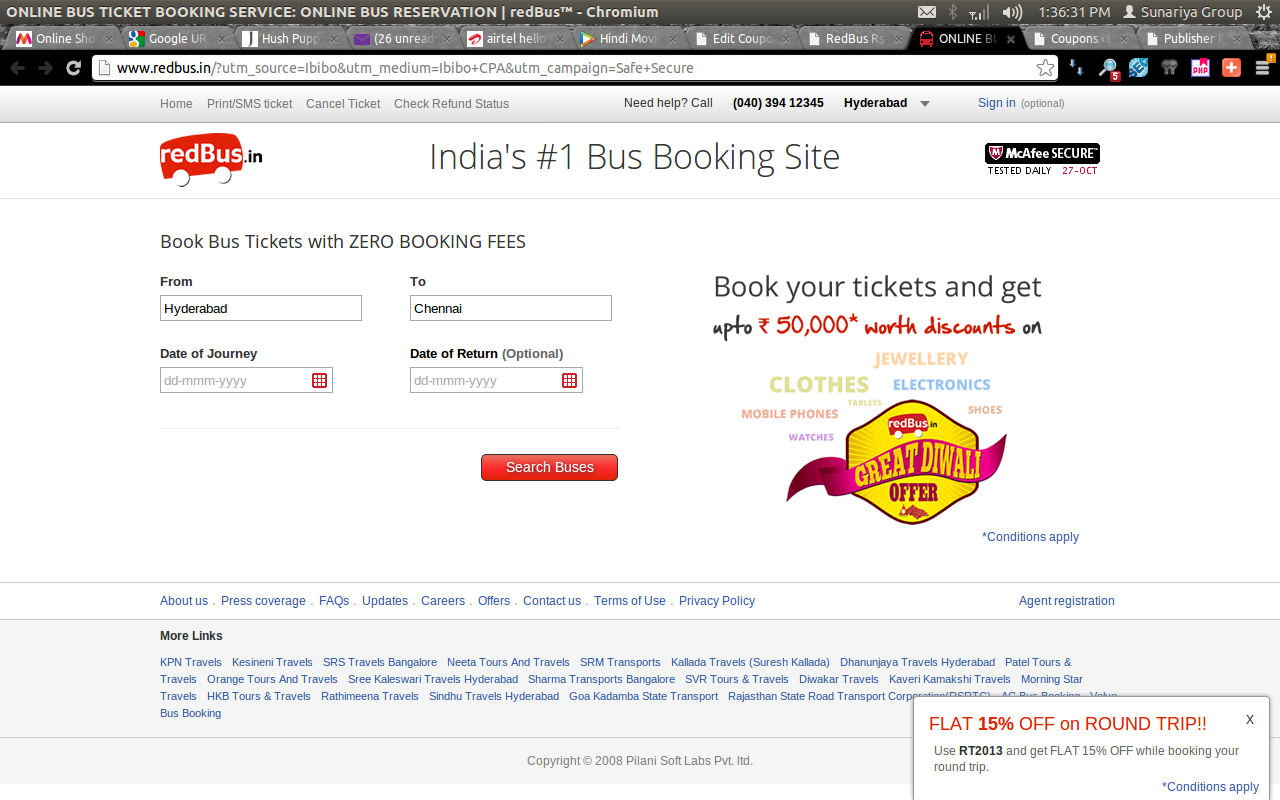Close the active ONLINE BUS tab

[1011, 39]
